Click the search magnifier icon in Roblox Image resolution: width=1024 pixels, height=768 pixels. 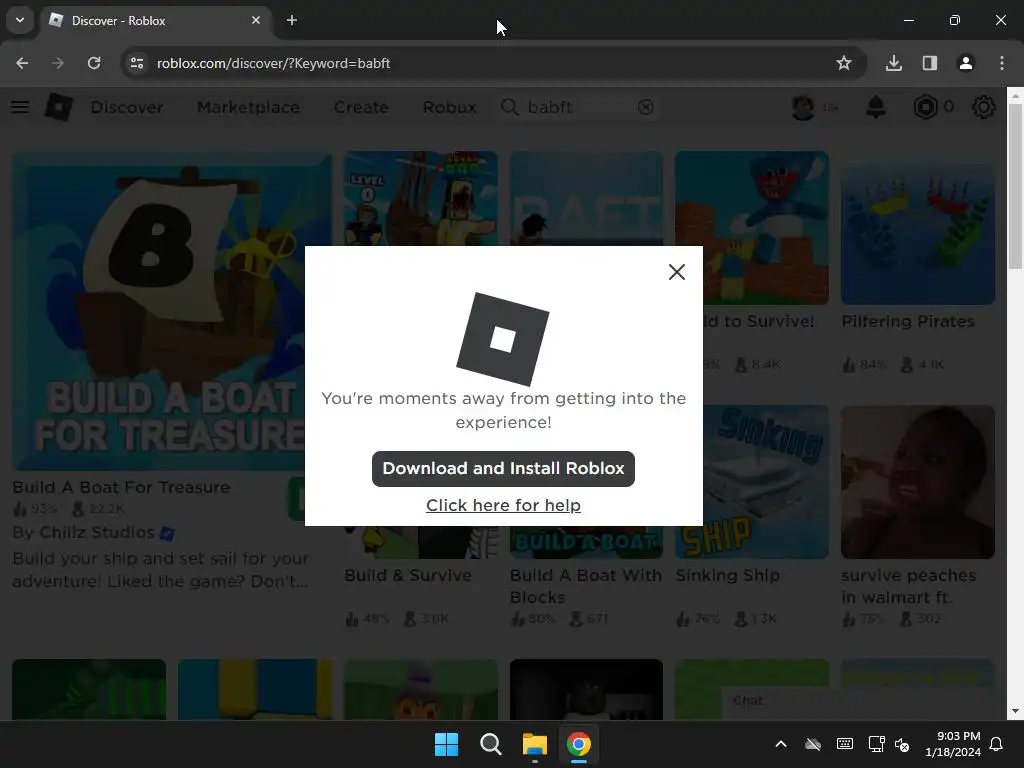pos(509,107)
